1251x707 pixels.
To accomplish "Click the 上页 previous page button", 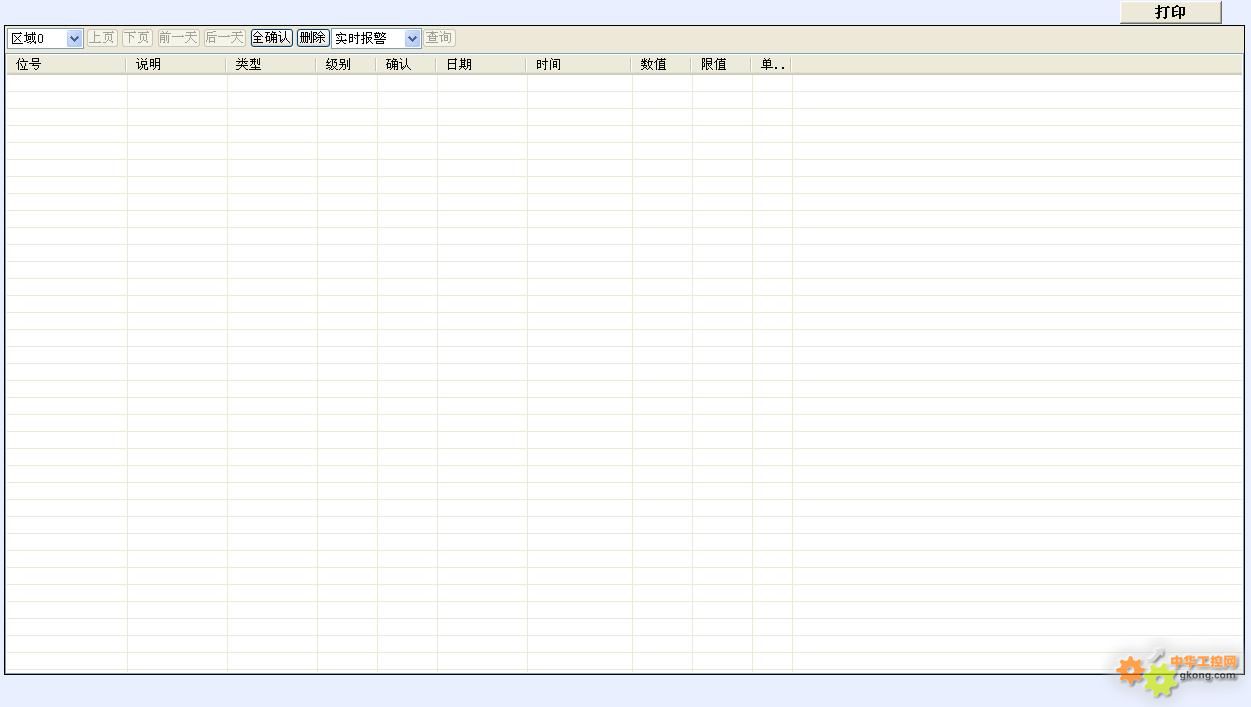I will (102, 38).
